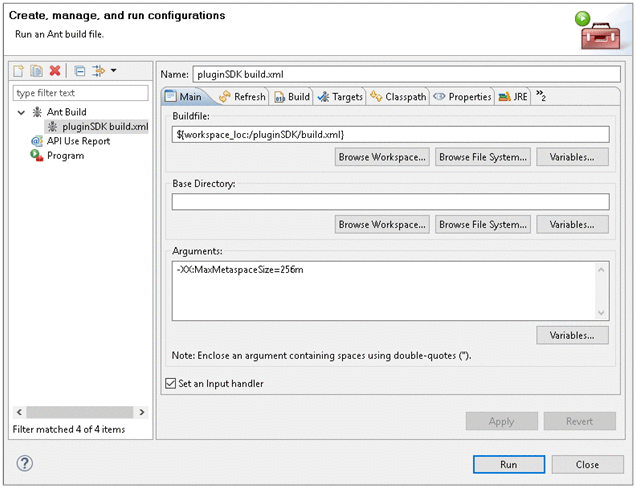This screenshot has width=636, height=488.
Task: Click the Collapse All icon
Action: [x=79, y=71]
